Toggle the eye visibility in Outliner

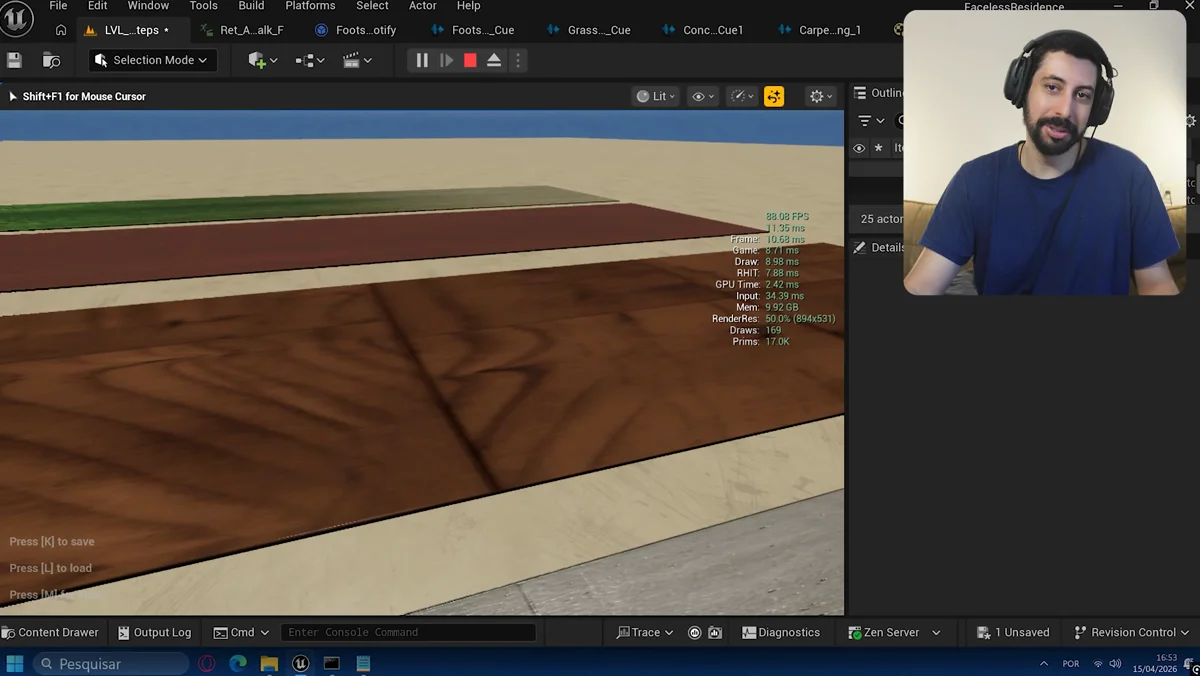click(859, 148)
